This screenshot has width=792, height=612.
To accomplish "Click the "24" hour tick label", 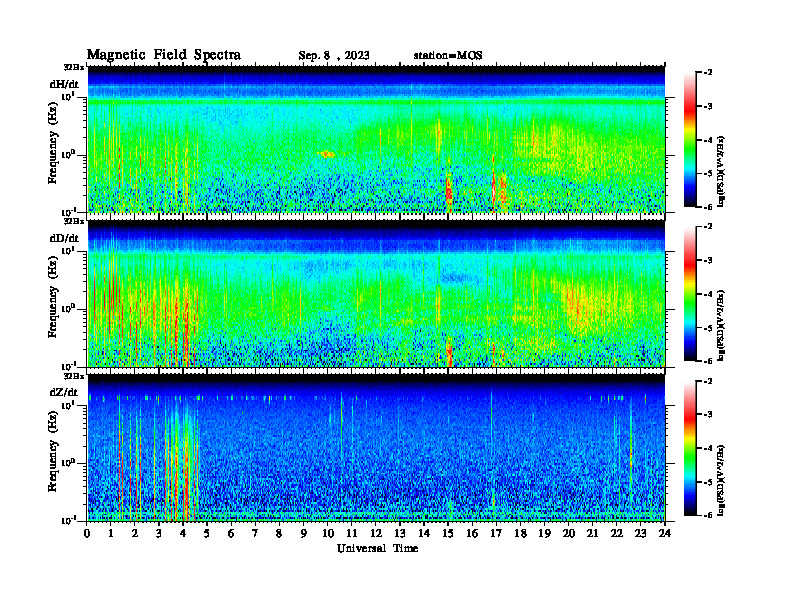I will [x=665, y=533].
